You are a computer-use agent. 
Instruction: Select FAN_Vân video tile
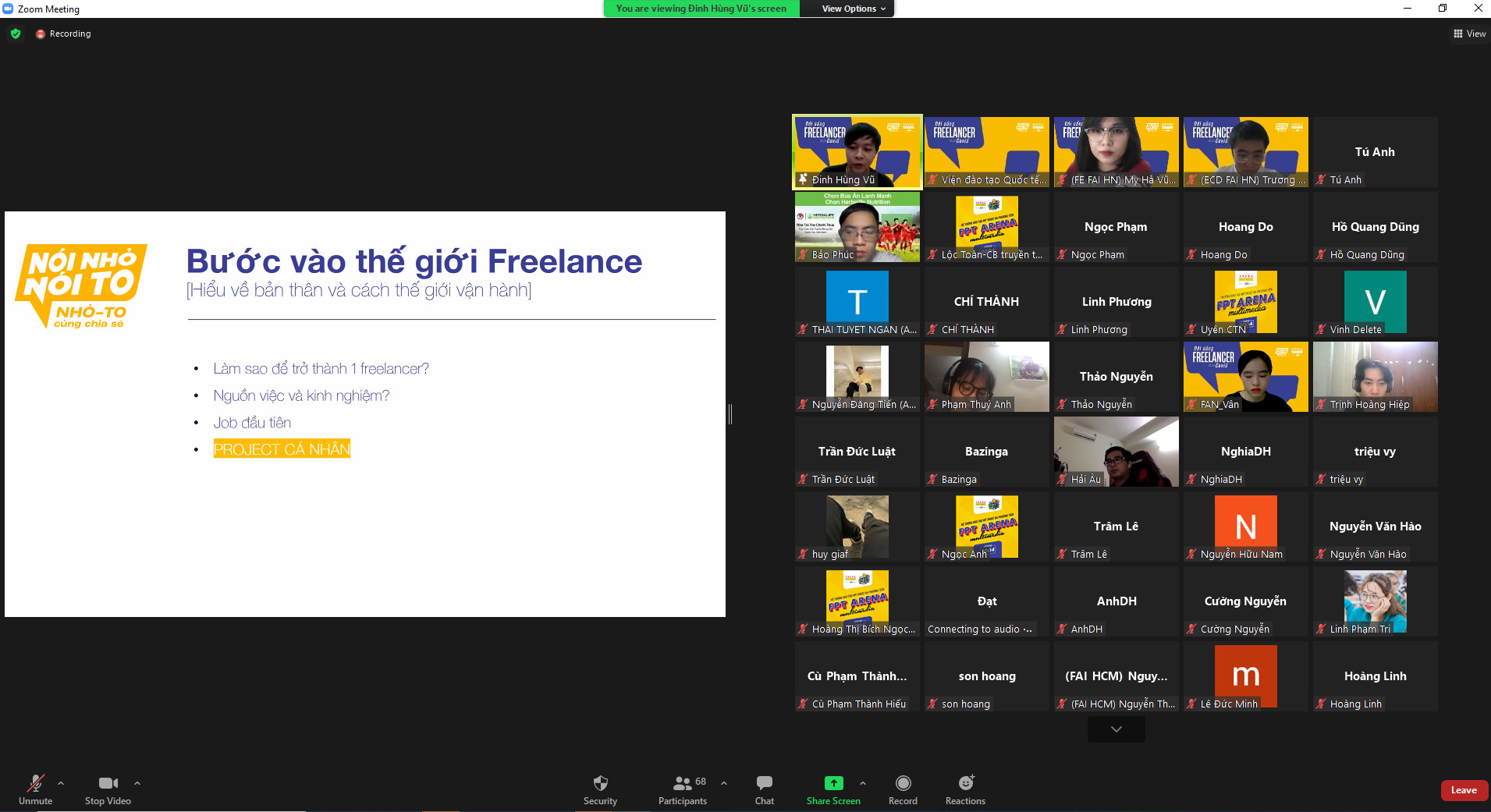coord(1246,377)
